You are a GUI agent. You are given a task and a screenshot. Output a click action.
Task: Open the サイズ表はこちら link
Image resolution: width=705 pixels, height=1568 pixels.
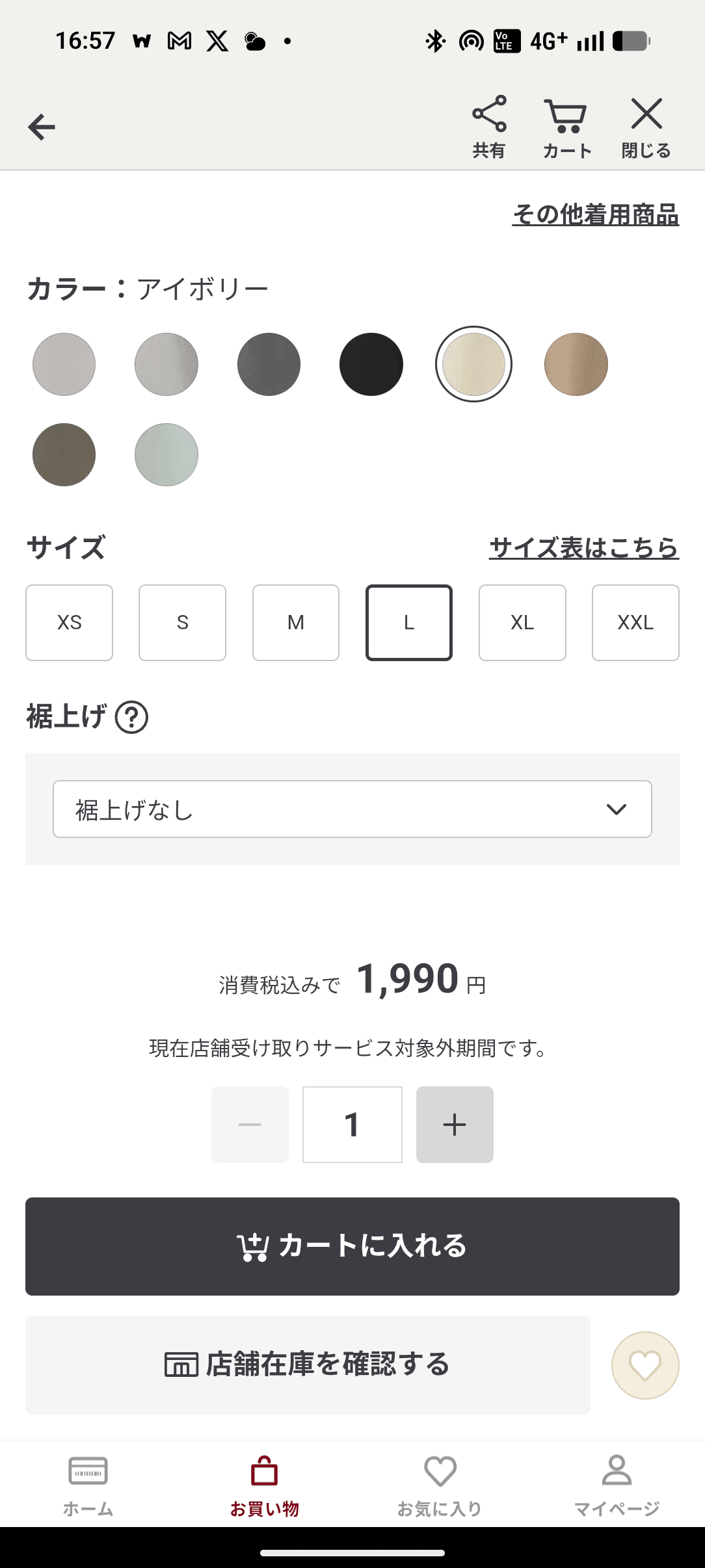coord(583,548)
